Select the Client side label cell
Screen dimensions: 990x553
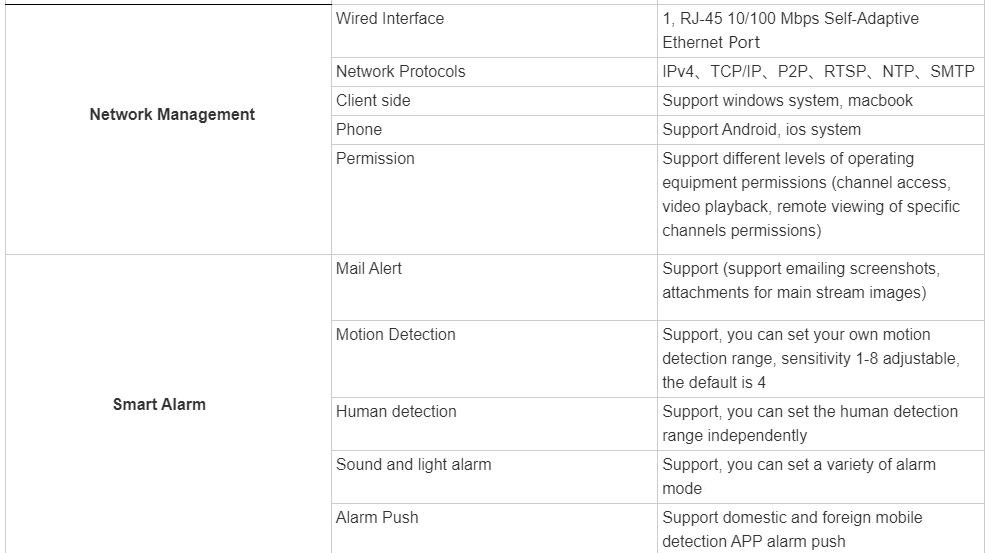pos(373,101)
